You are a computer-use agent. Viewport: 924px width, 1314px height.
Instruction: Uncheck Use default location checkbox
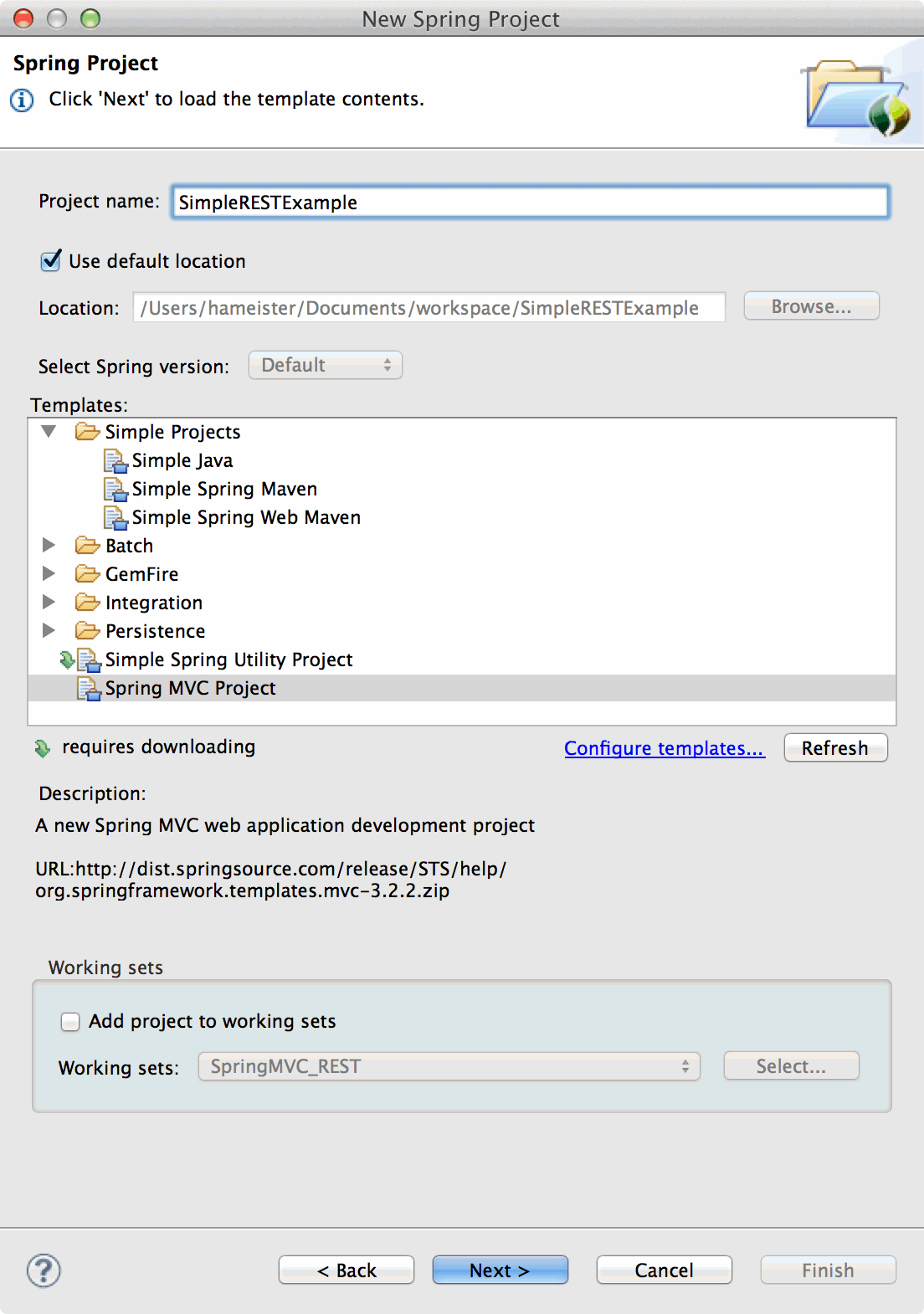pyautogui.click(x=51, y=261)
